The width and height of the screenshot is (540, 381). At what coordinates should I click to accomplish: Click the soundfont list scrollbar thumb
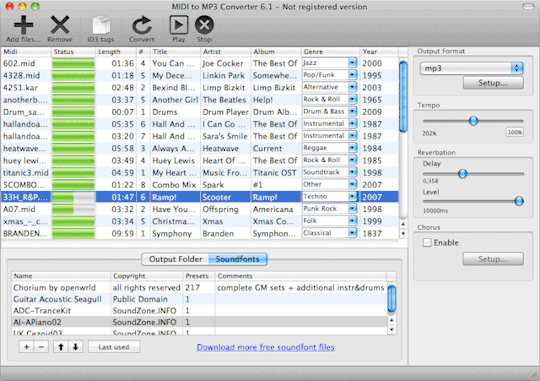tap(392, 299)
